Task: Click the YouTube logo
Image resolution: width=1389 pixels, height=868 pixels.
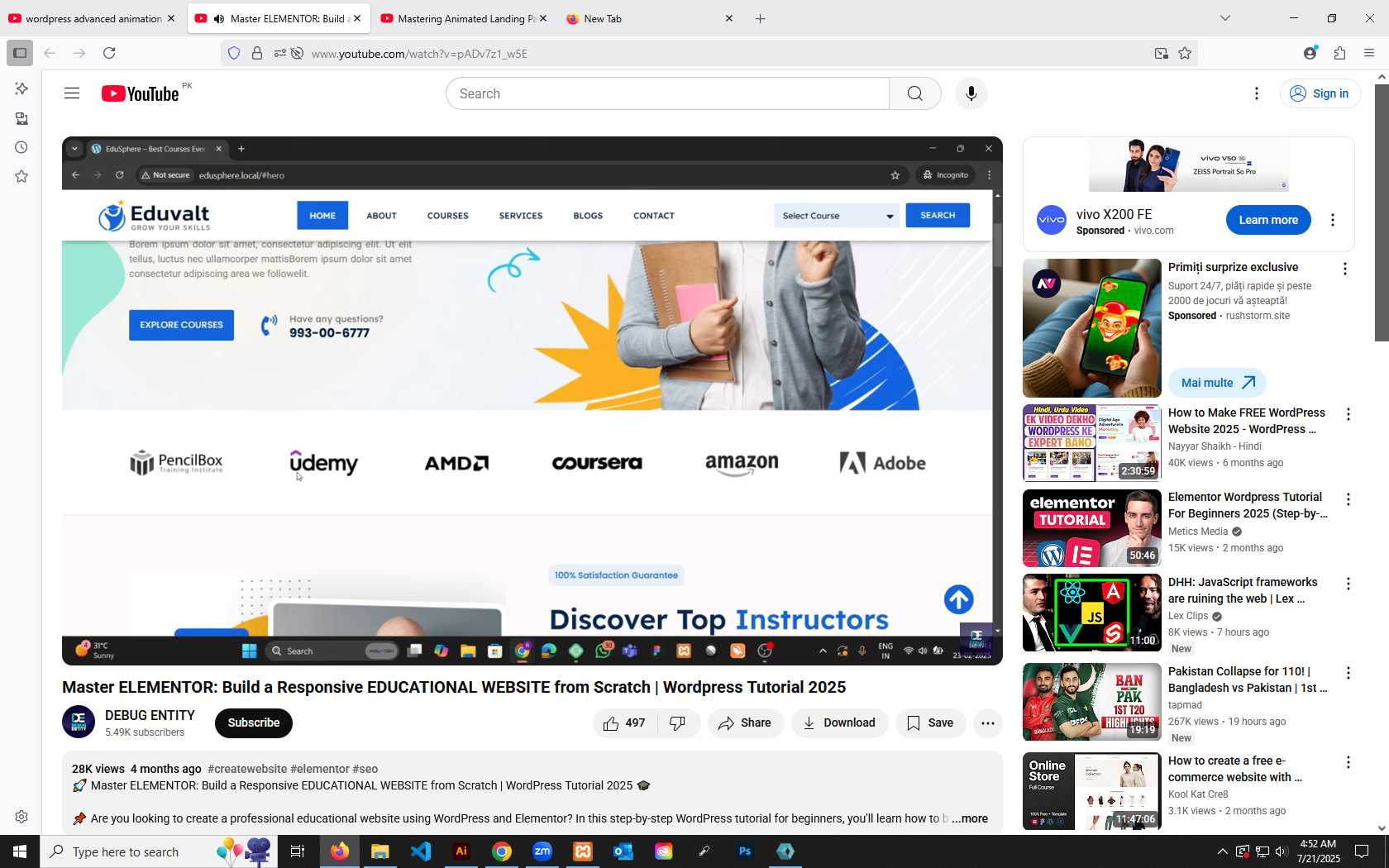Action: click(140, 93)
